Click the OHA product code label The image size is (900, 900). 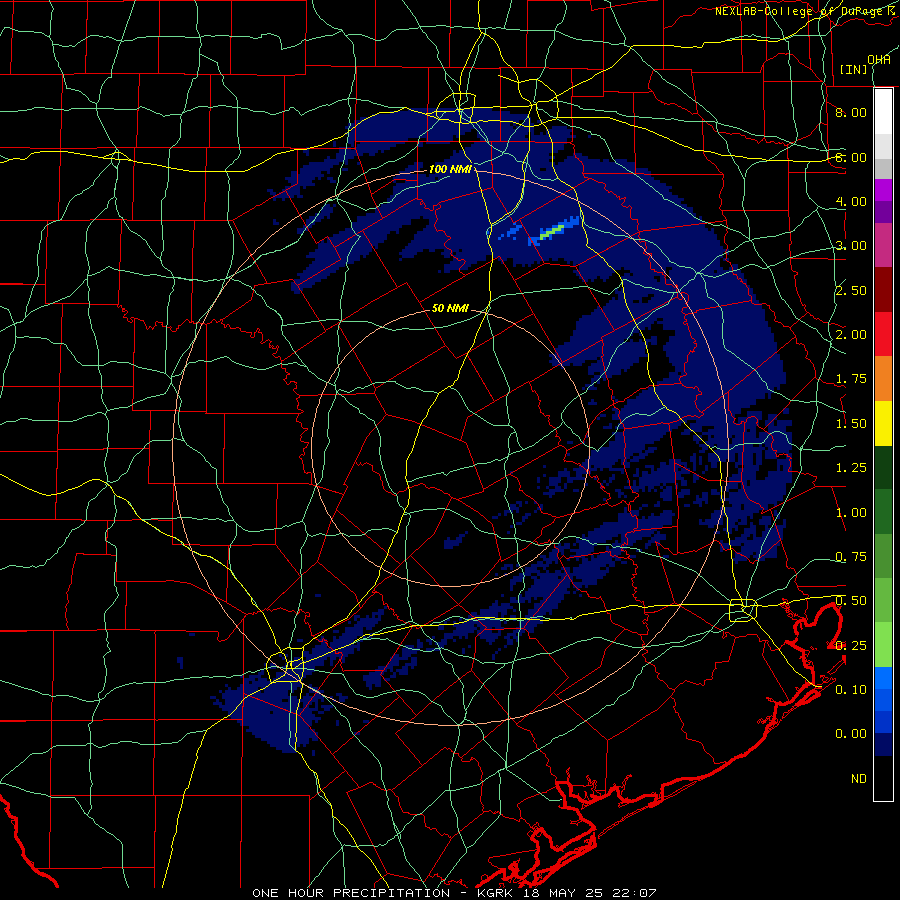click(879, 60)
